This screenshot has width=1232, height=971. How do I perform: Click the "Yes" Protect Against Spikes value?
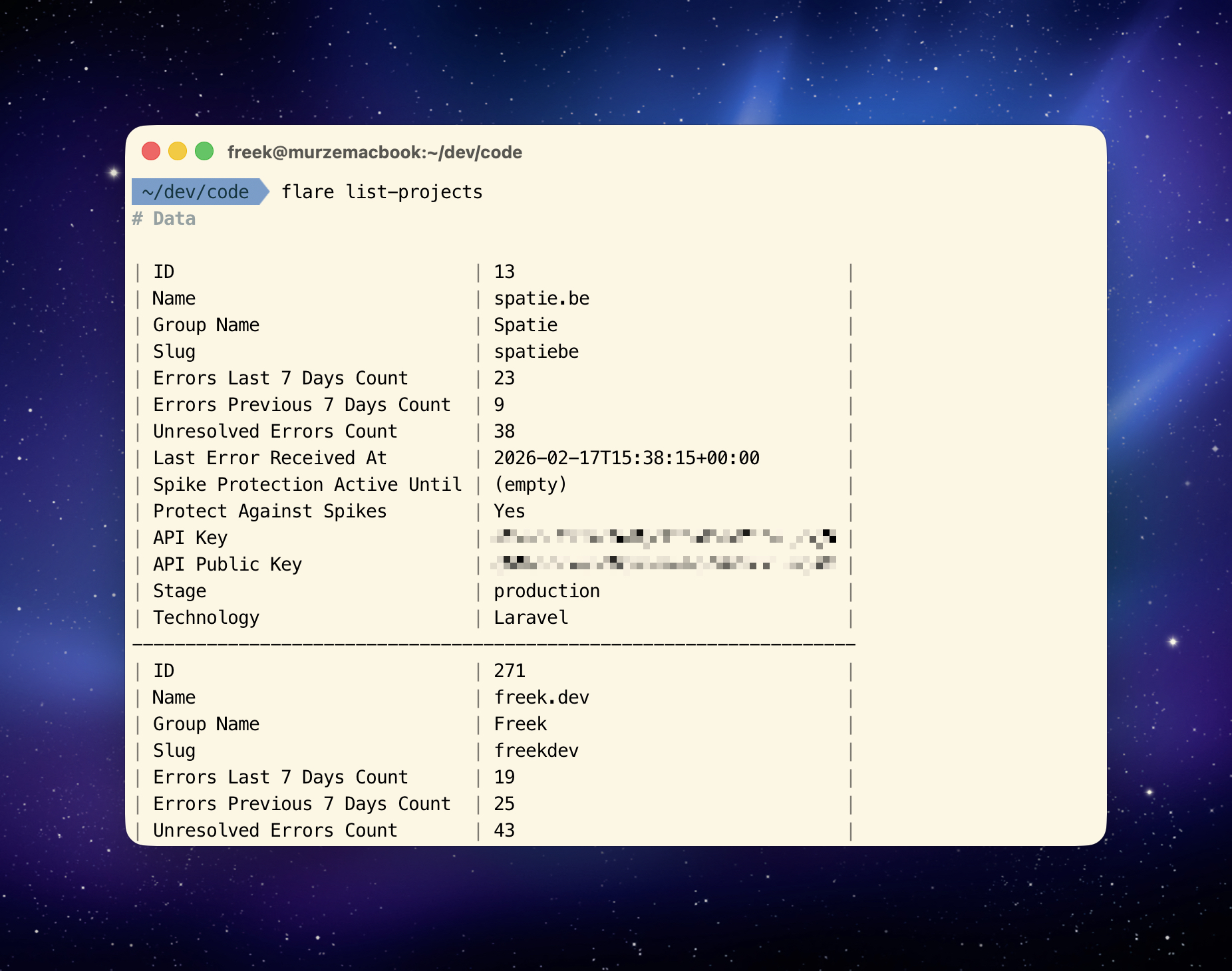tap(510, 511)
